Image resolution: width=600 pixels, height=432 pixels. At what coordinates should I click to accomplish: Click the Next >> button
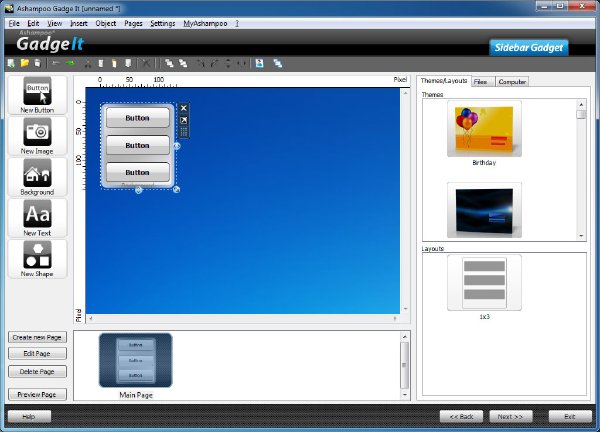pos(510,416)
